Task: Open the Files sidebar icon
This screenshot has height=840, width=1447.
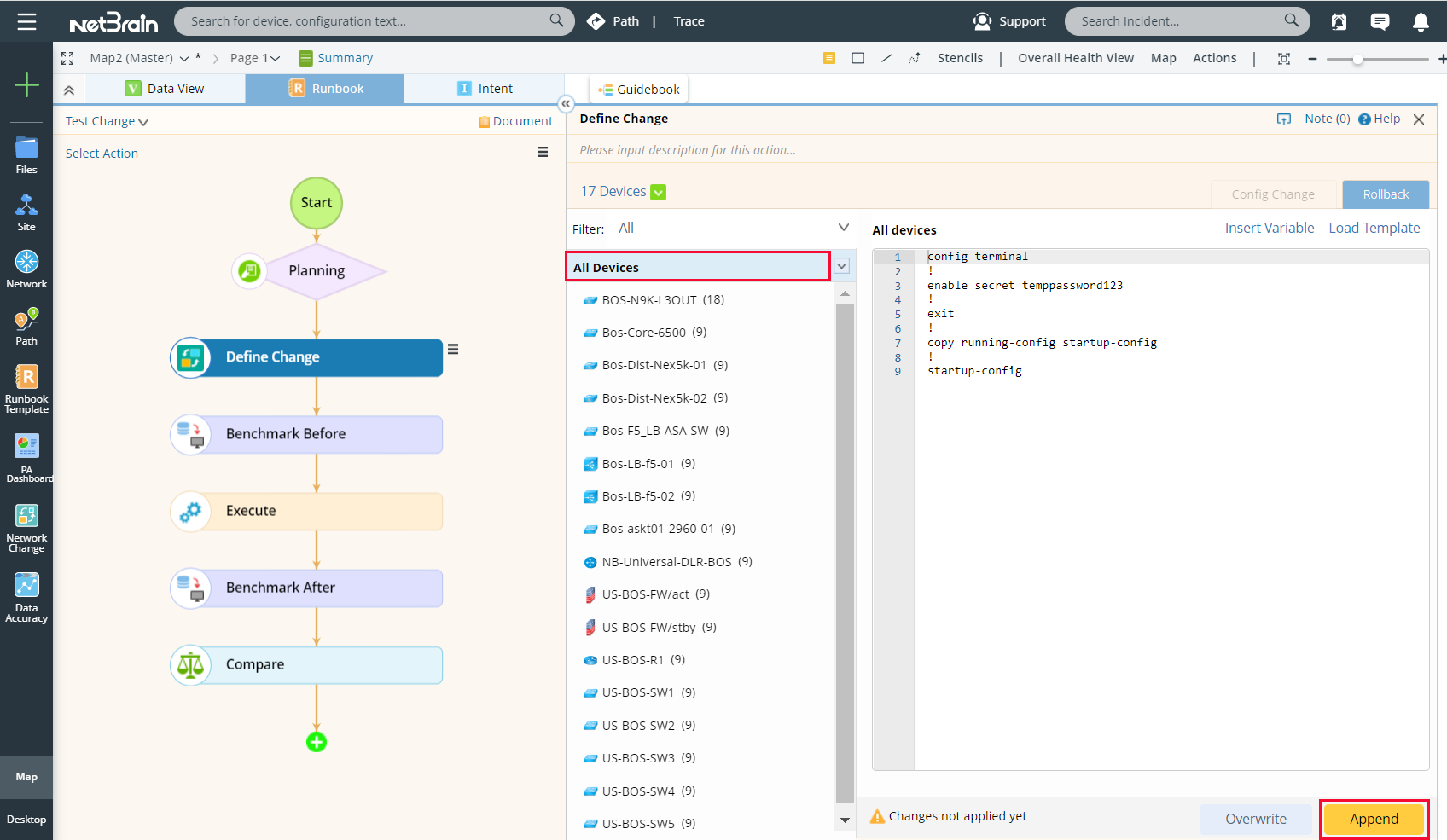Action: pyautogui.click(x=26, y=154)
